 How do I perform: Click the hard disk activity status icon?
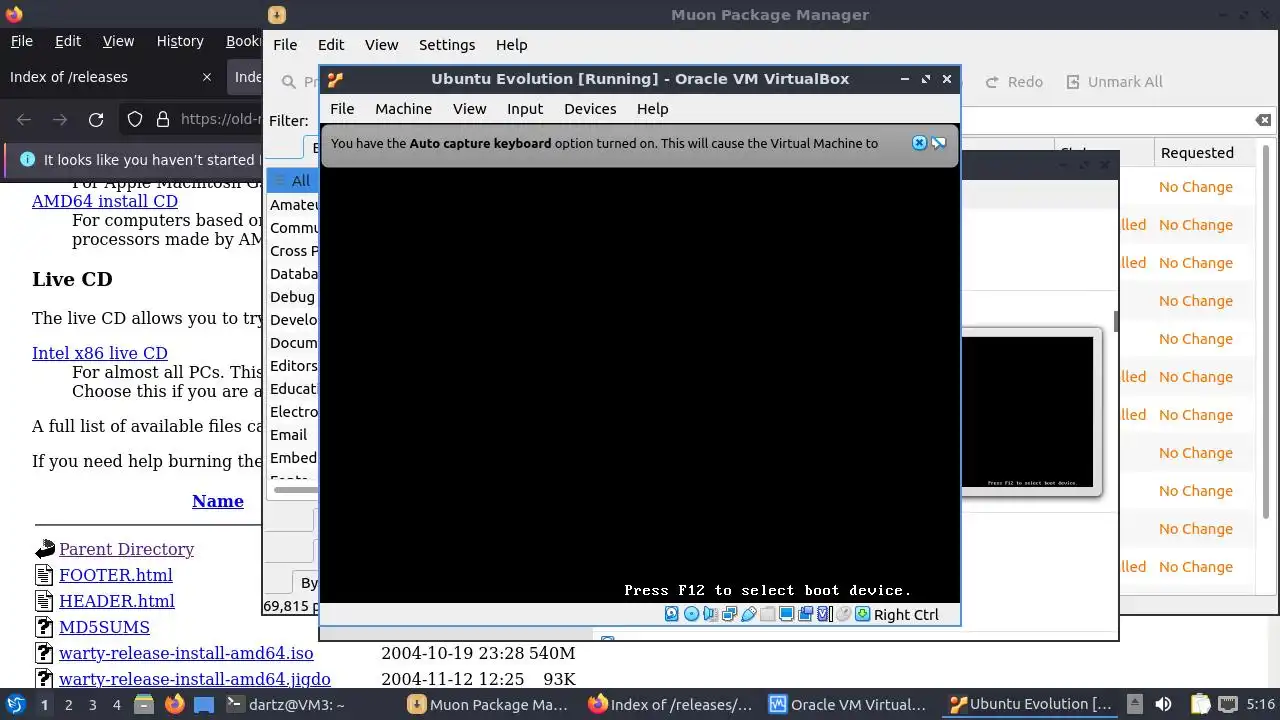tap(672, 614)
